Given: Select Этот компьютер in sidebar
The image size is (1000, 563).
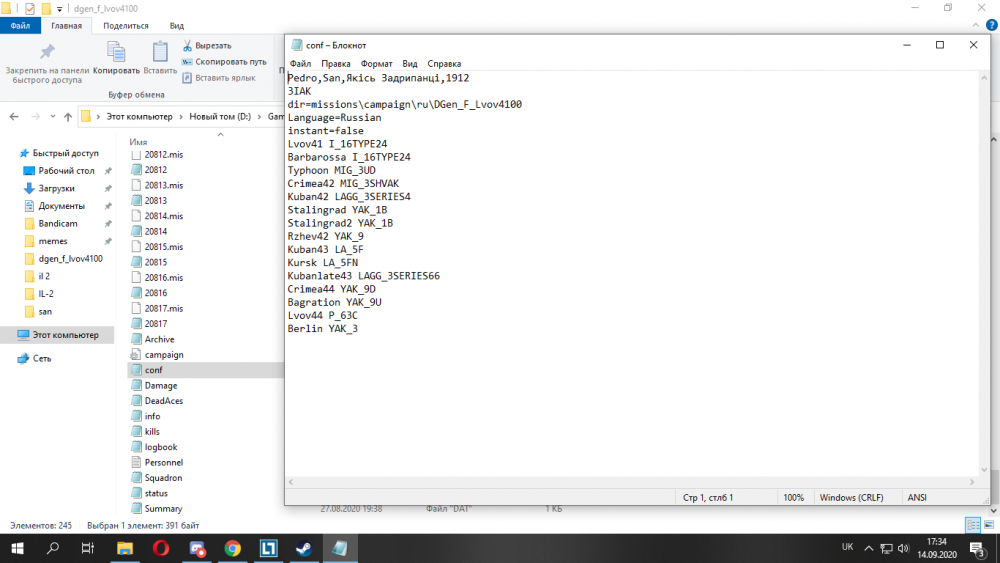Looking at the screenshot, I should (58, 335).
